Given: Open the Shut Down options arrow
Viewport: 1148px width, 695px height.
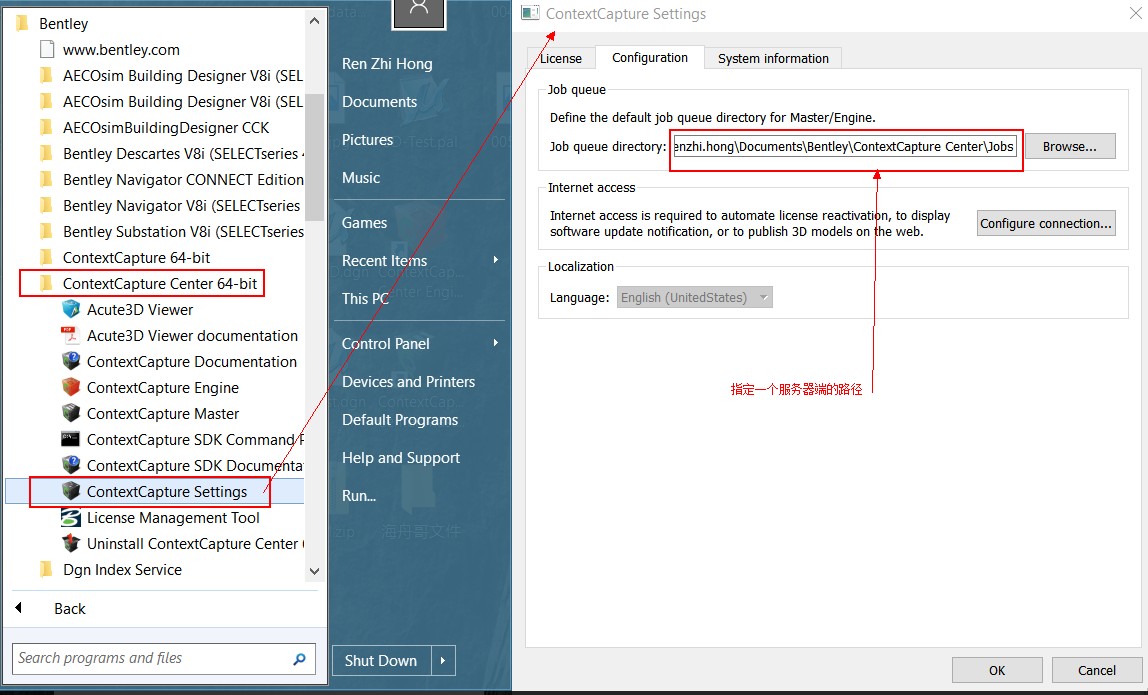Looking at the screenshot, I should pyautogui.click(x=443, y=660).
